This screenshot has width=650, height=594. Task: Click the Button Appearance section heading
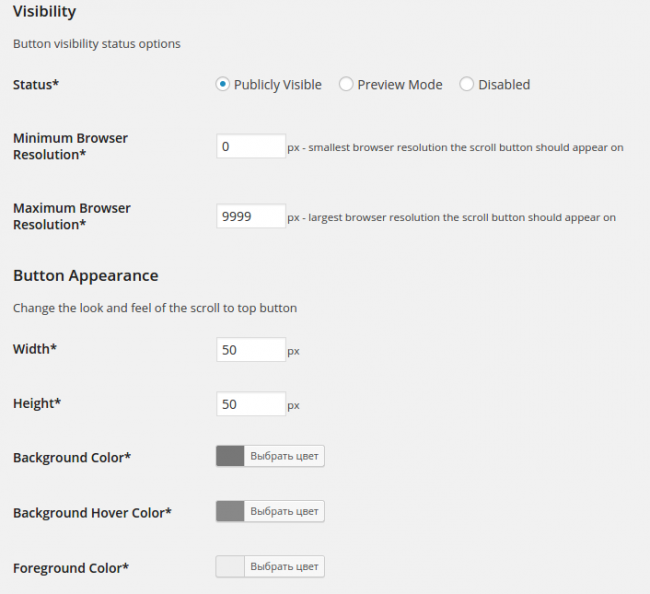85,276
